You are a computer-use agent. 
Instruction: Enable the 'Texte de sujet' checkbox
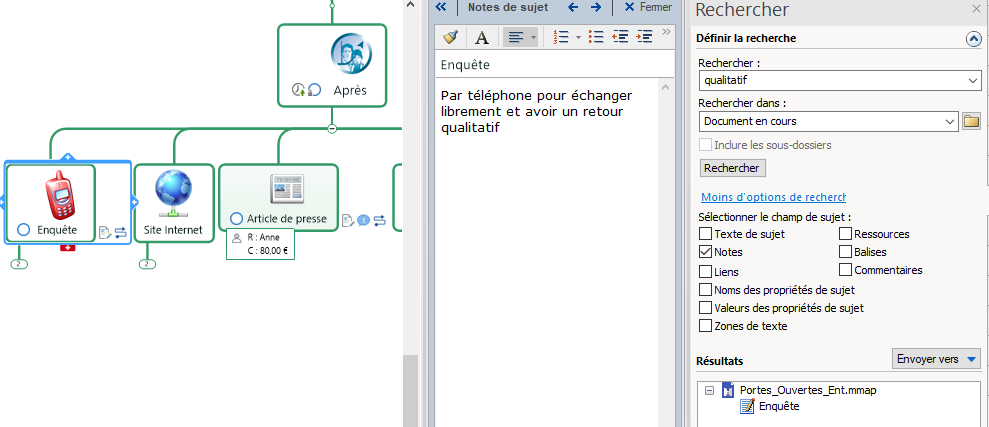tap(706, 234)
